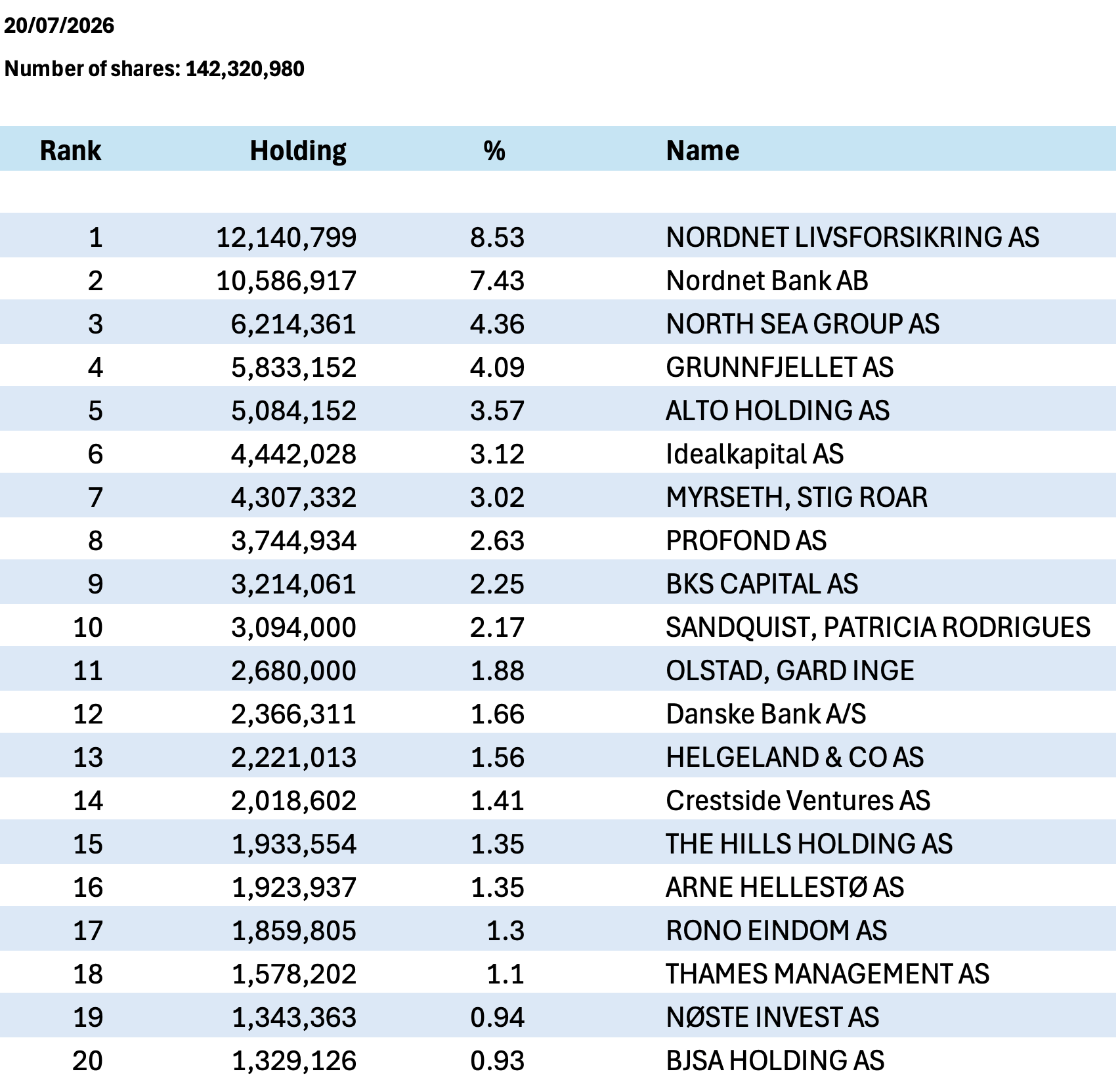Click OLSTAD, GARD INGE
1120x1082 pixels.
(790, 670)
